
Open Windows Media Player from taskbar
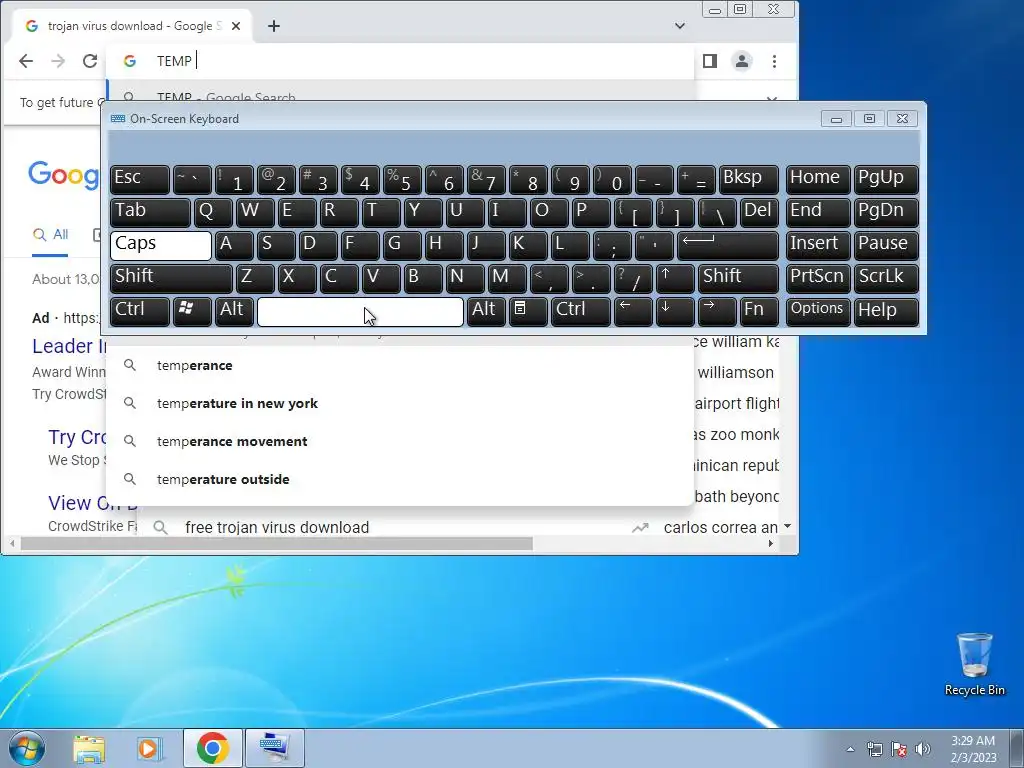(x=150, y=748)
